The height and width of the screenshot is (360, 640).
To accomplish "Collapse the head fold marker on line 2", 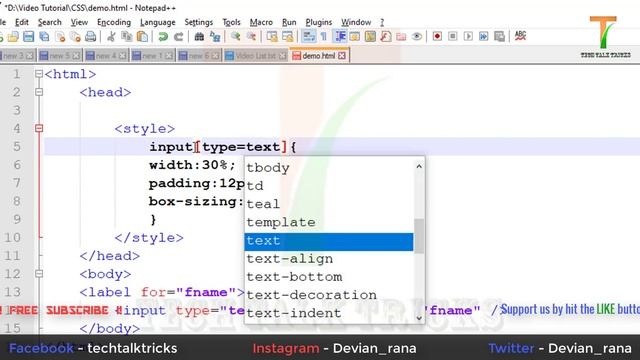I will [39, 92].
